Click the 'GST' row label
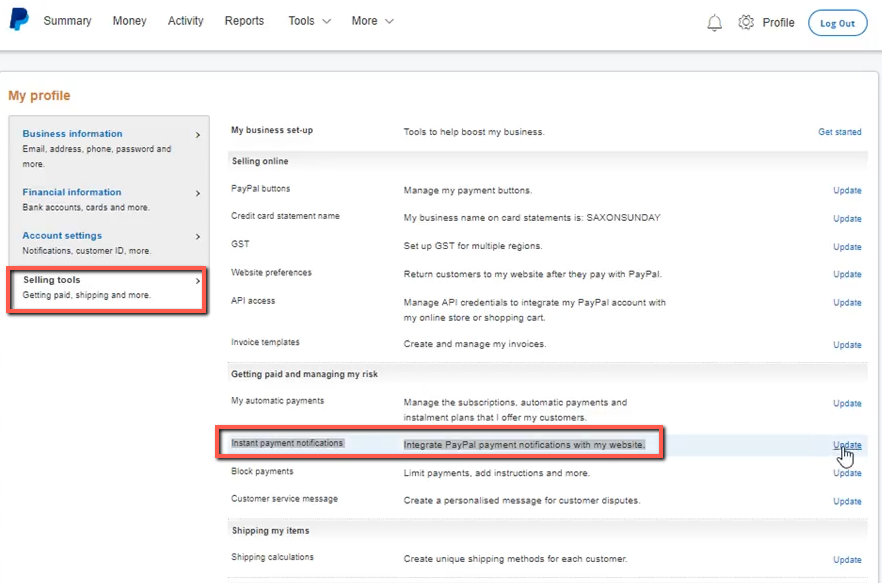This screenshot has width=882, height=583. tap(240, 244)
